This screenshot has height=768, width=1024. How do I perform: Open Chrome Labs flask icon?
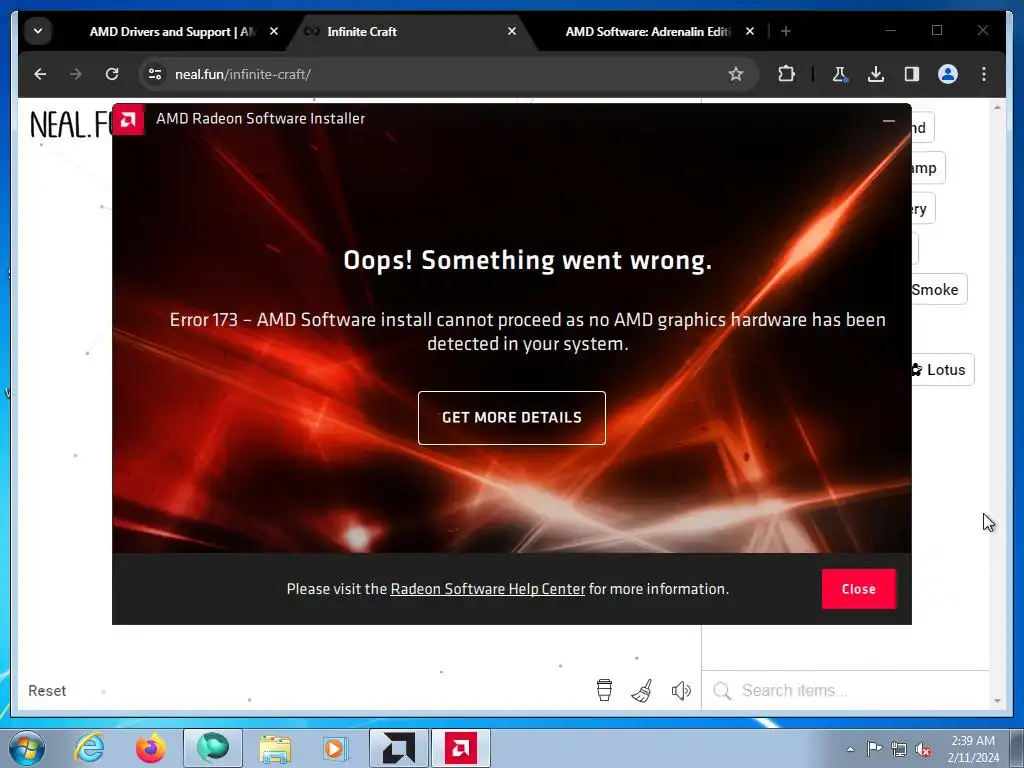[839, 74]
